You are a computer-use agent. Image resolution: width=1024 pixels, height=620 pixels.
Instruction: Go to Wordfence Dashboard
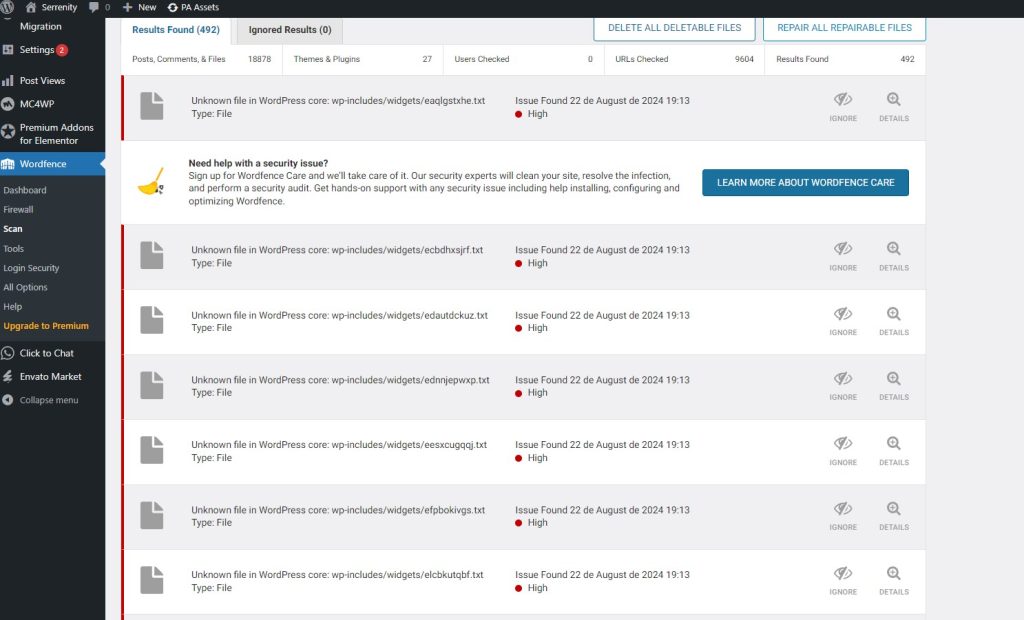click(25, 190)
